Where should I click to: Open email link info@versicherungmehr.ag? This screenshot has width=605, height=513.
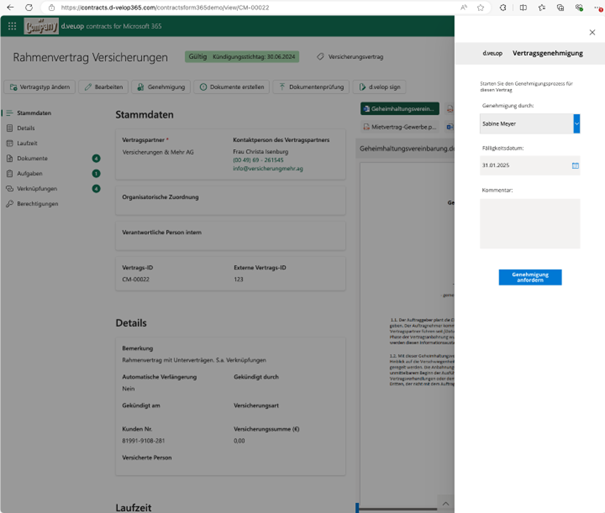(x=268, y=169)
